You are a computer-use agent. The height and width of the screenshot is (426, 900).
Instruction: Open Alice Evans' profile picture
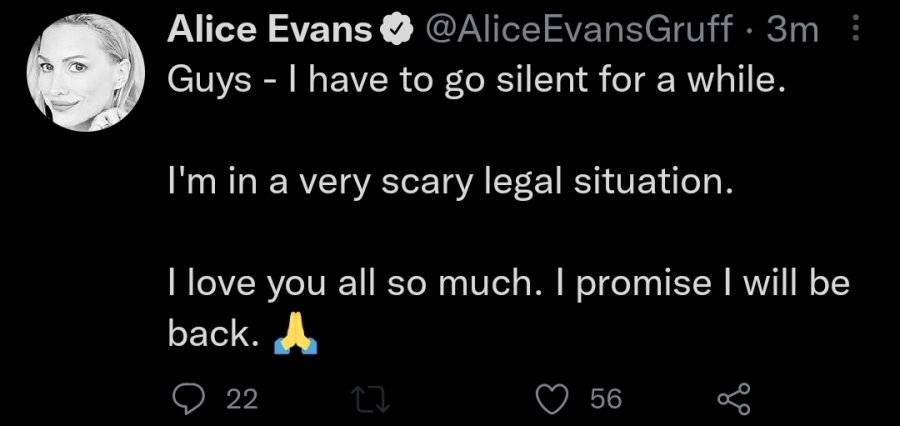tap(86, 71)
